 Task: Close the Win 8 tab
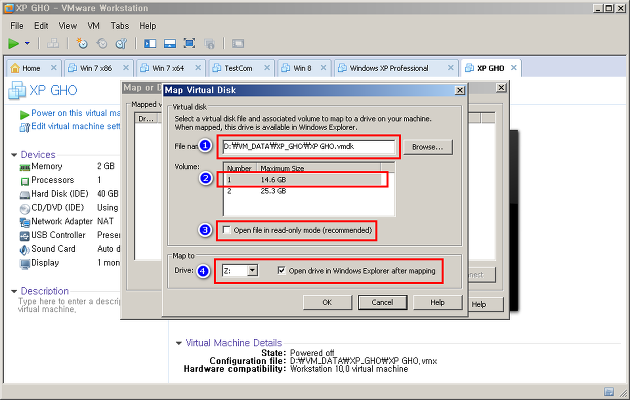click(323, 68)
